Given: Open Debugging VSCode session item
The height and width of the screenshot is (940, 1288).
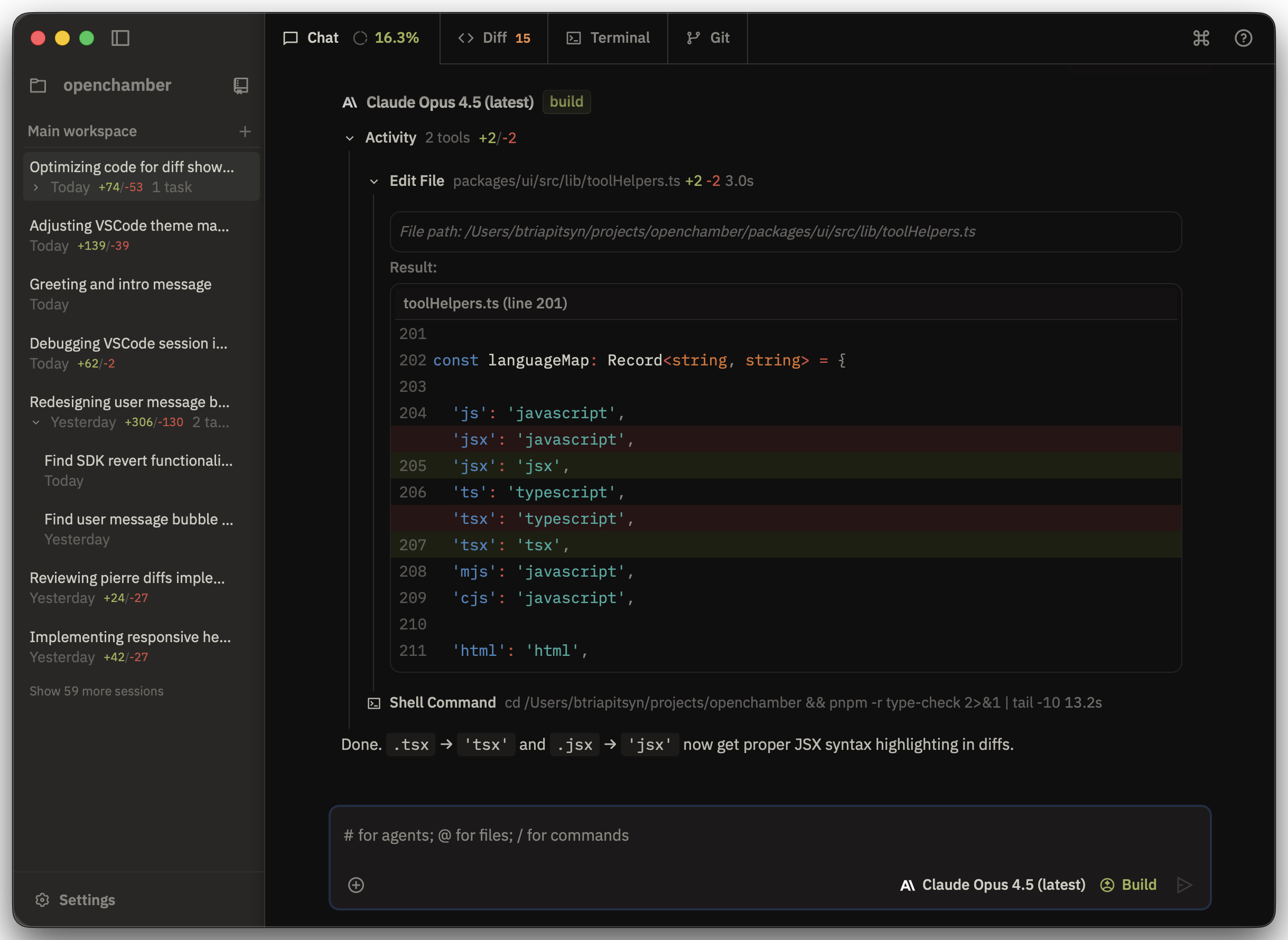Looking at the screenshot, I should click(141, 353).
